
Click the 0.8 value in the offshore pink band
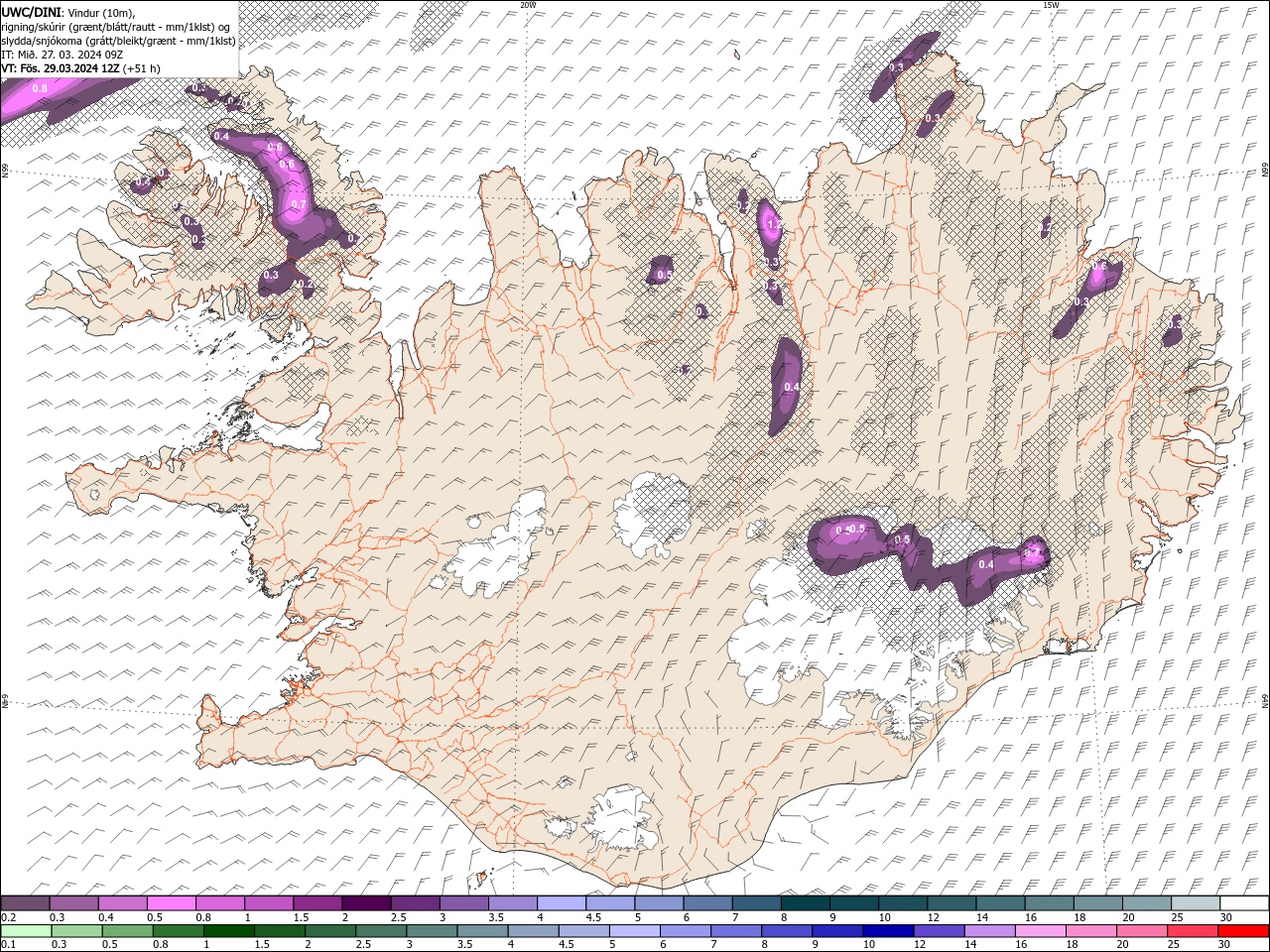[40, 88]
